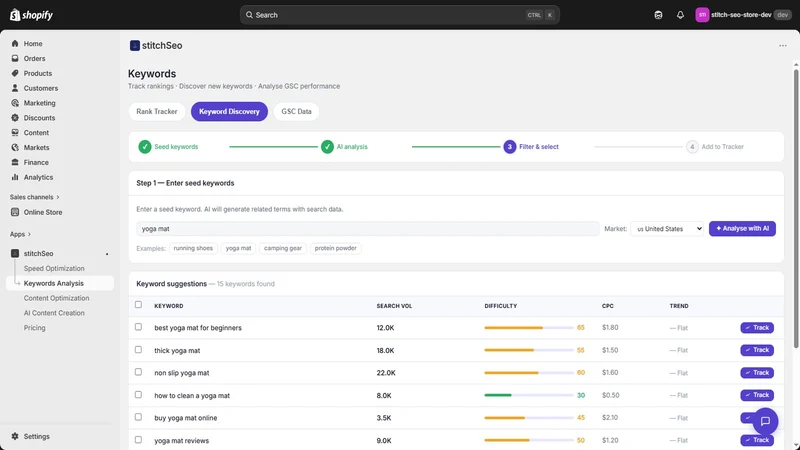The width and height of the screenshot is (800, 450).
Task: Open the Settings gear icon
Action: (x=15, y=436)
